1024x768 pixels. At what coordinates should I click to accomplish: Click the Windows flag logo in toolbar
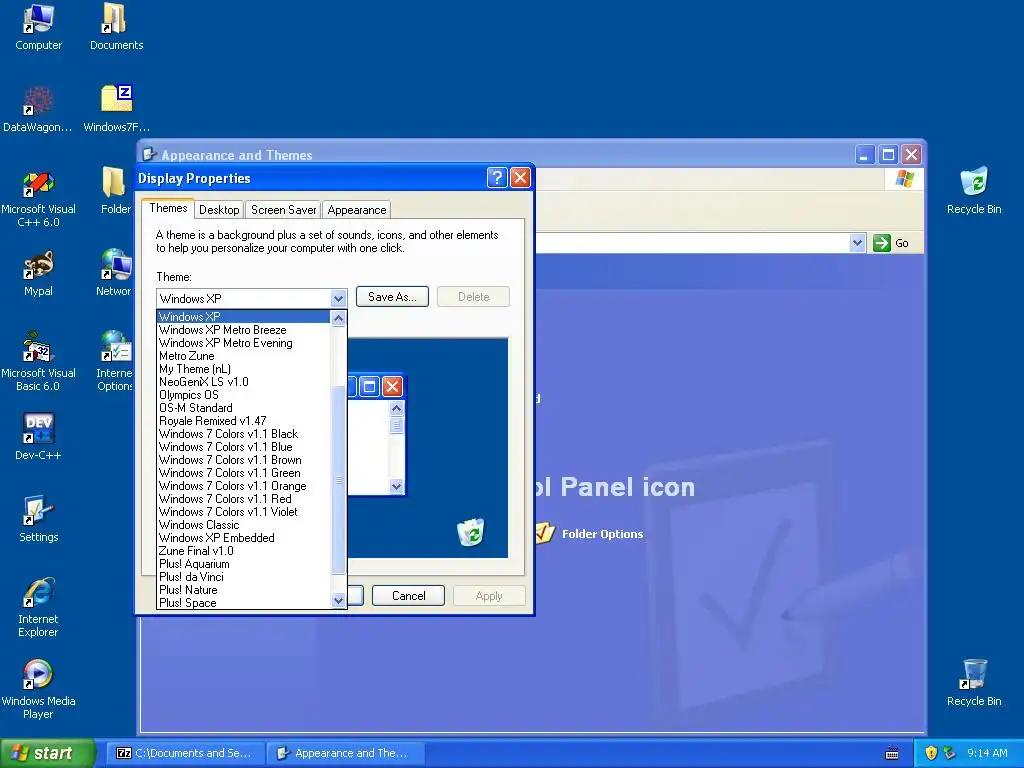(904, 179)
